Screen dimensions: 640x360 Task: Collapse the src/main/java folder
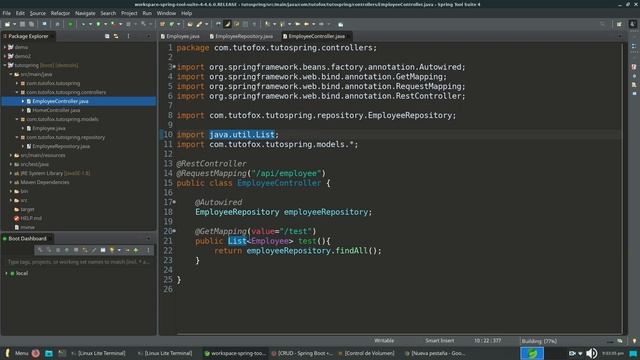11,74
